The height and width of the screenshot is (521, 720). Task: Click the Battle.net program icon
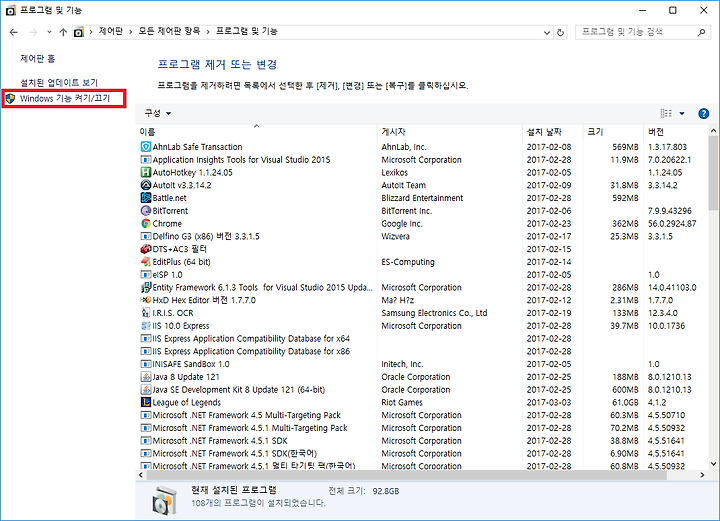point(146,198)
